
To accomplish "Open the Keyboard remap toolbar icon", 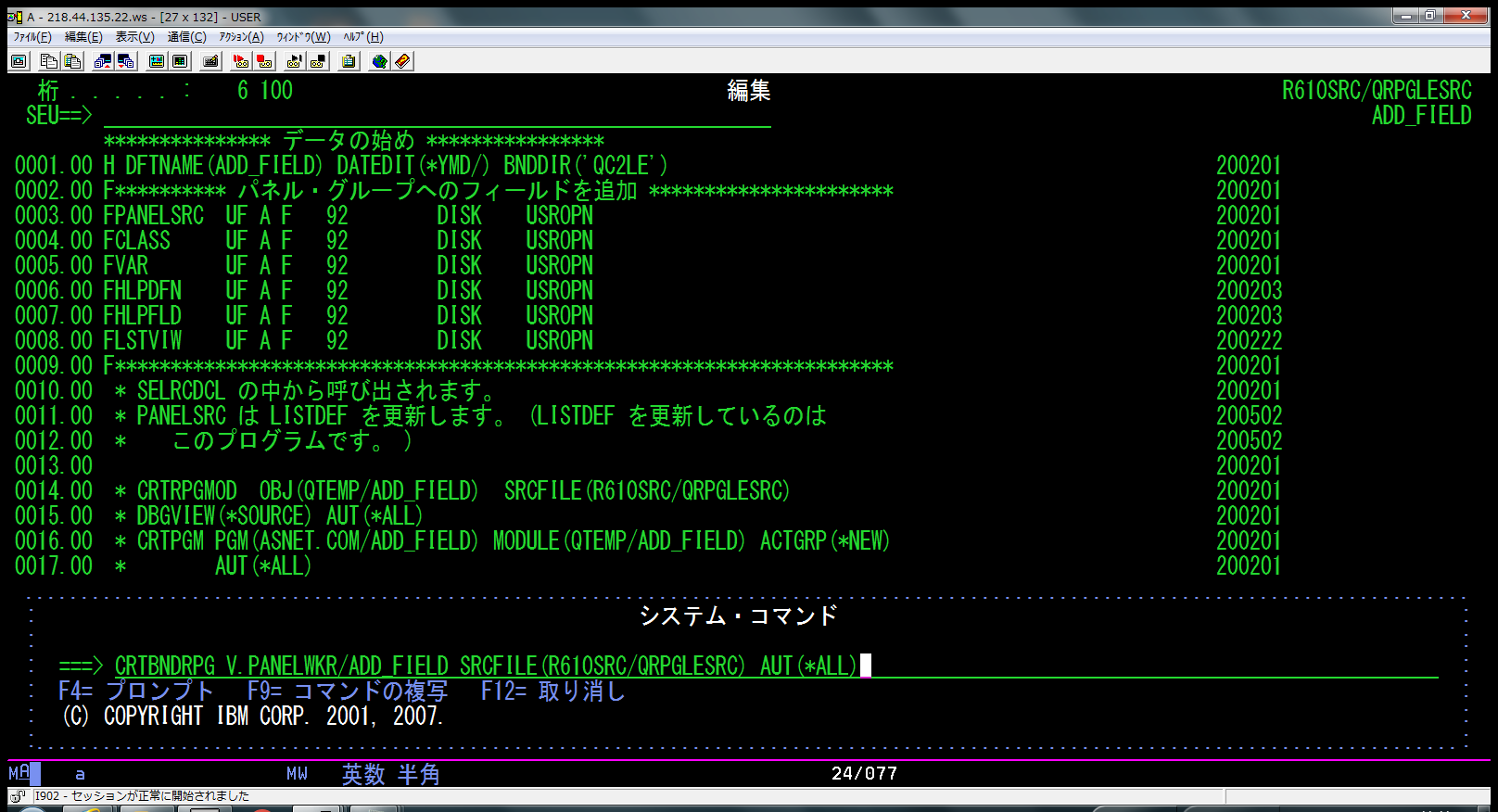I will [x=211, y=61].
